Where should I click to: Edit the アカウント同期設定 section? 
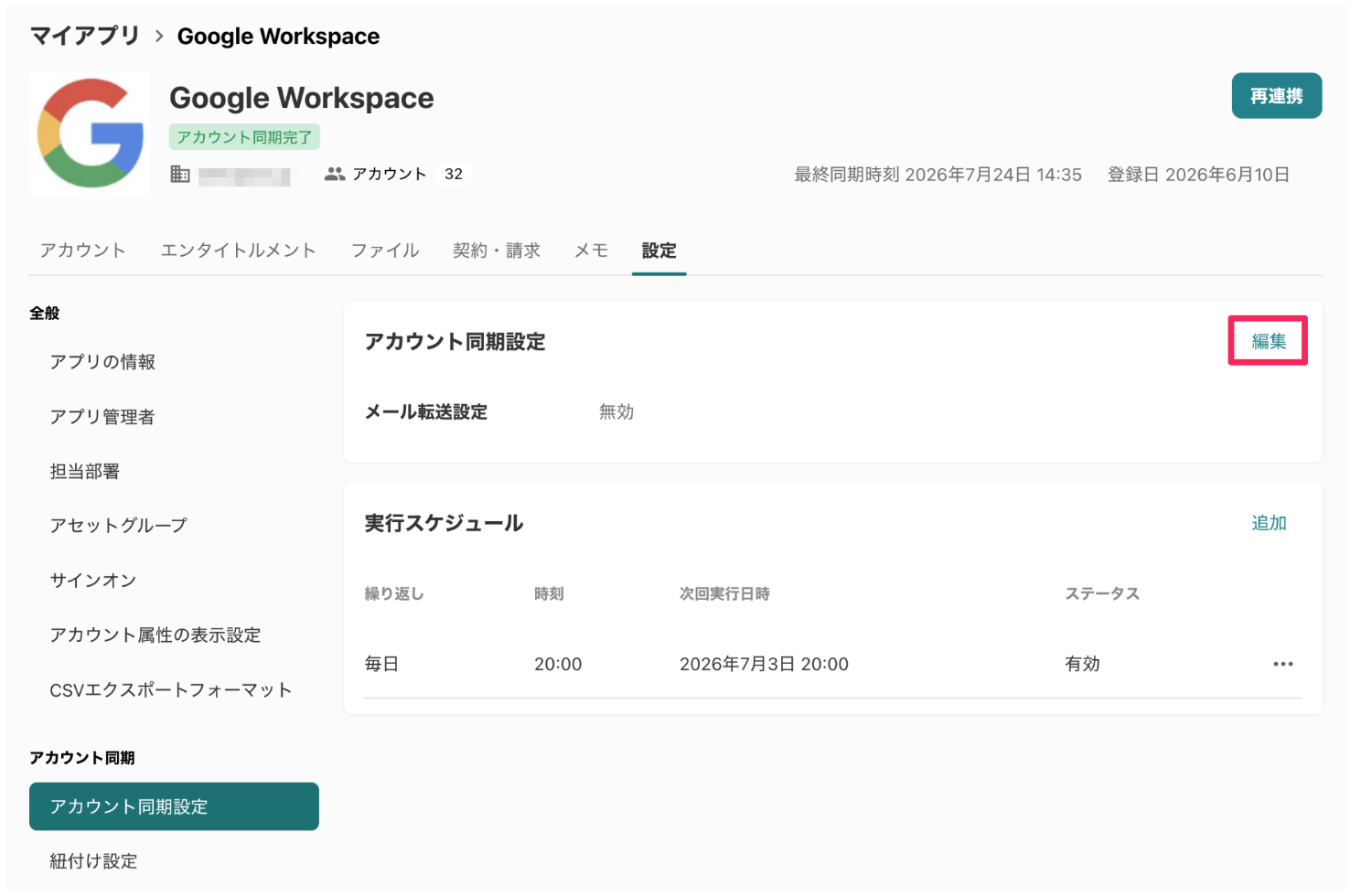1269,341
